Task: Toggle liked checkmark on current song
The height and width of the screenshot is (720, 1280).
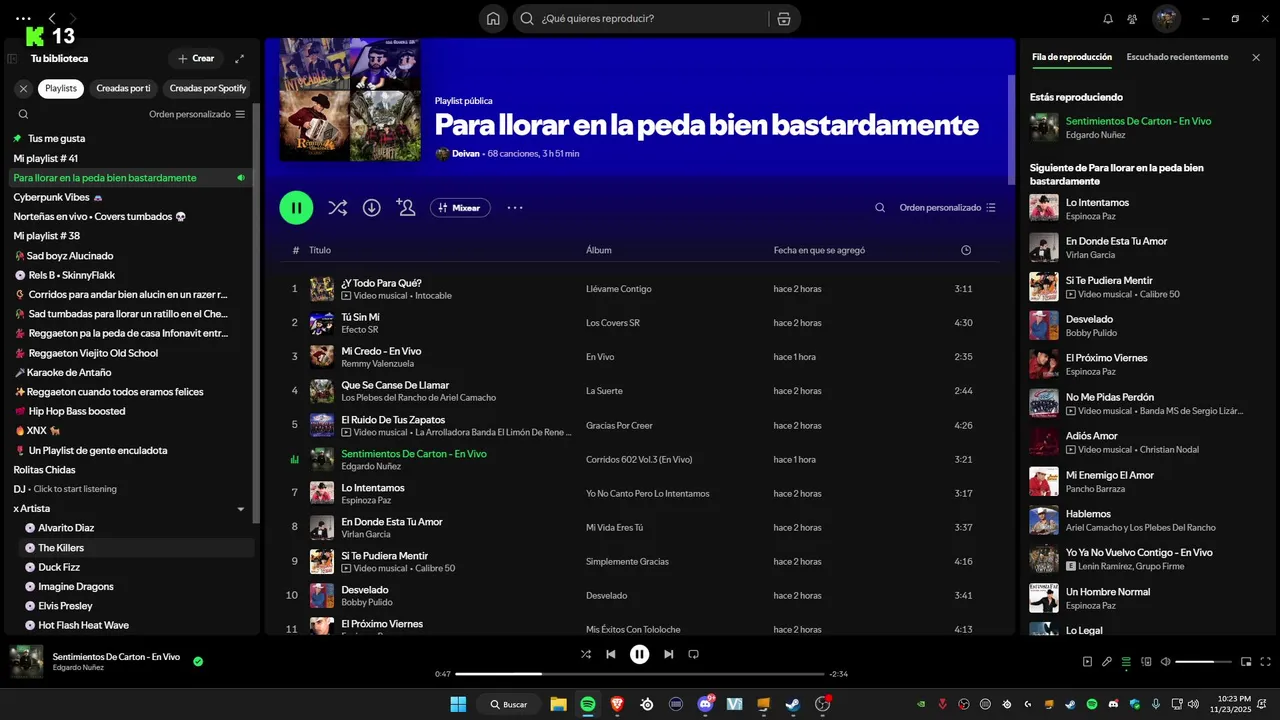Action: 198,661
